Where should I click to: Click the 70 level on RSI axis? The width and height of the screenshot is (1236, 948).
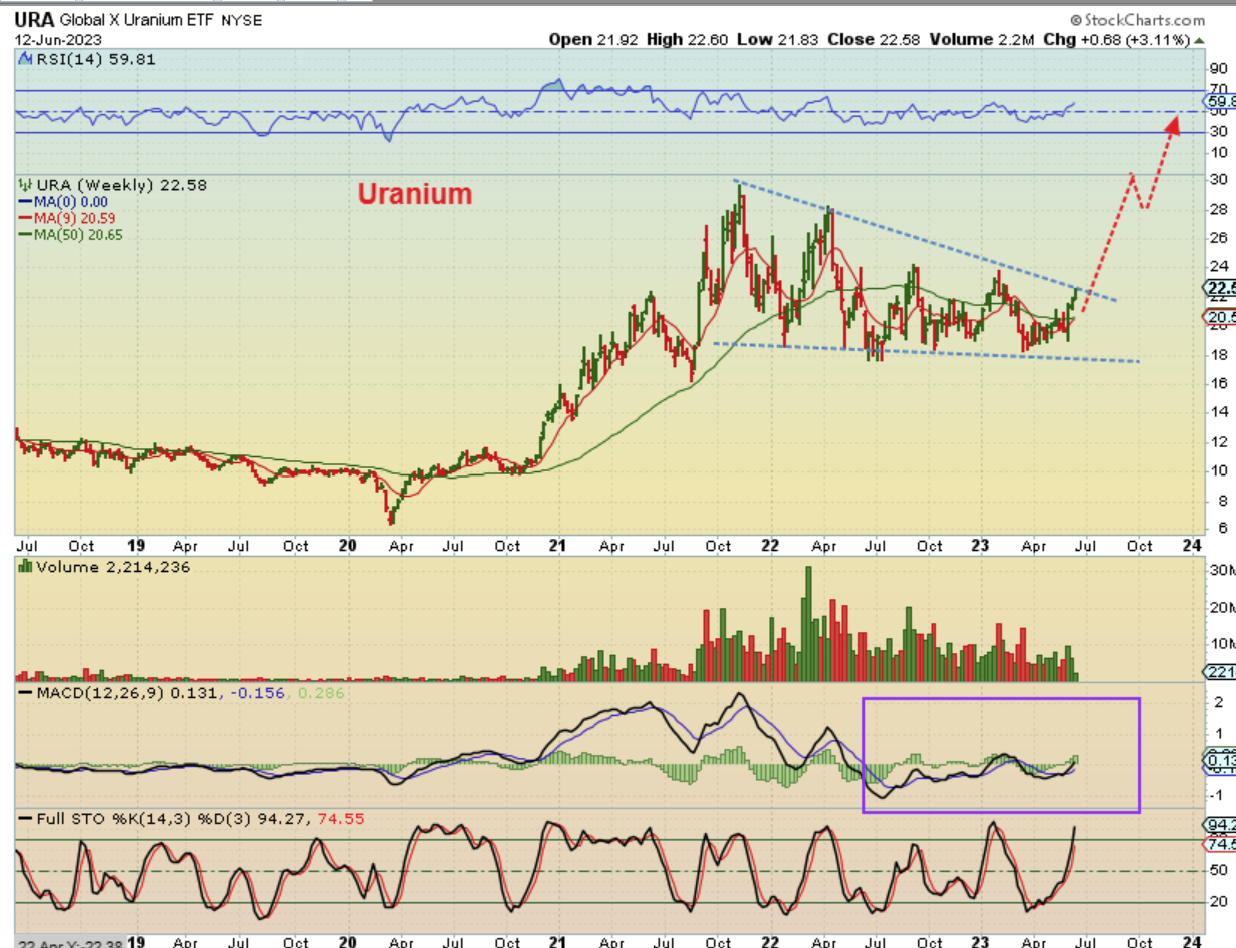pos(1217,89)
